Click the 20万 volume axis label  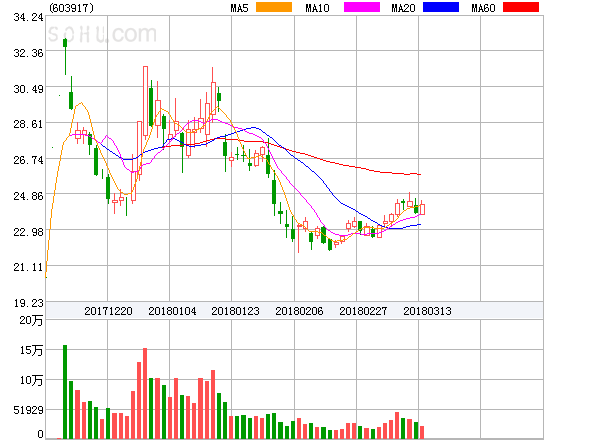31,320
